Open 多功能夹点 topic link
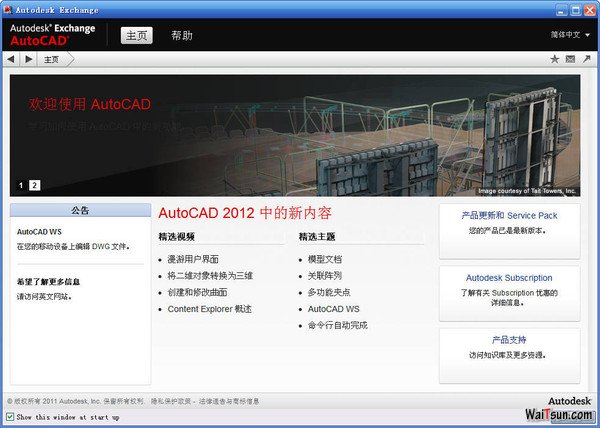This screenshot has height=428, width=600. [329, 293]
